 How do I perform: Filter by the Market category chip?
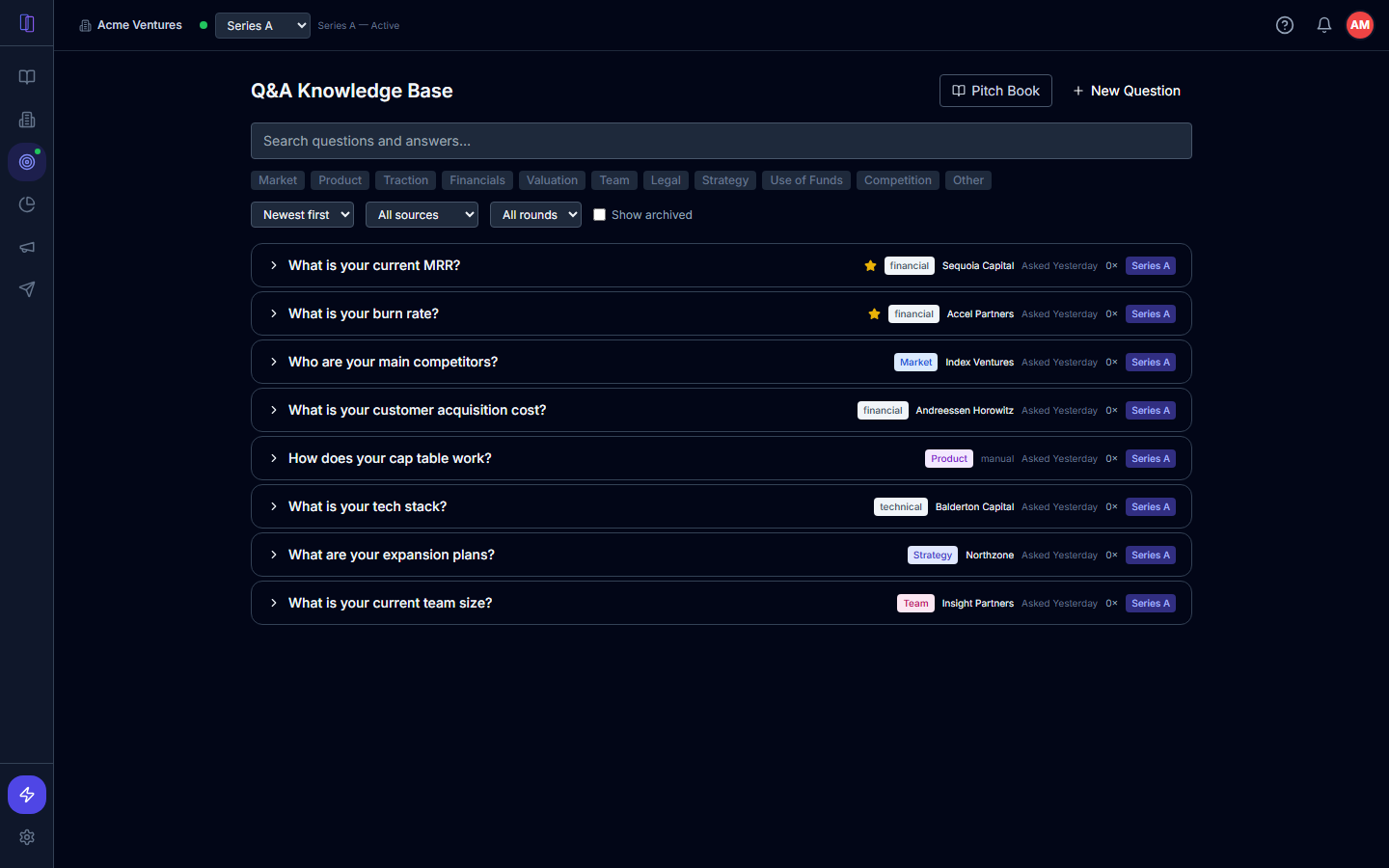pyautogui.click(x=278, y=180)
